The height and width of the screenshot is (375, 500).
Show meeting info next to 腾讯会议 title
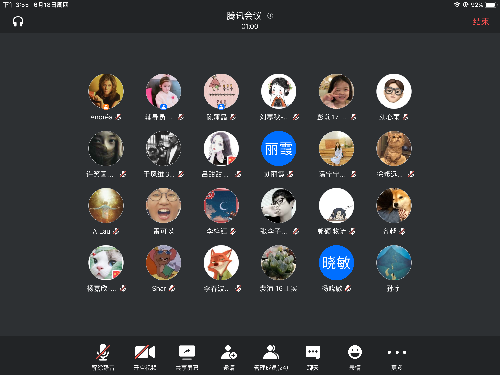[x=270, y=16]
